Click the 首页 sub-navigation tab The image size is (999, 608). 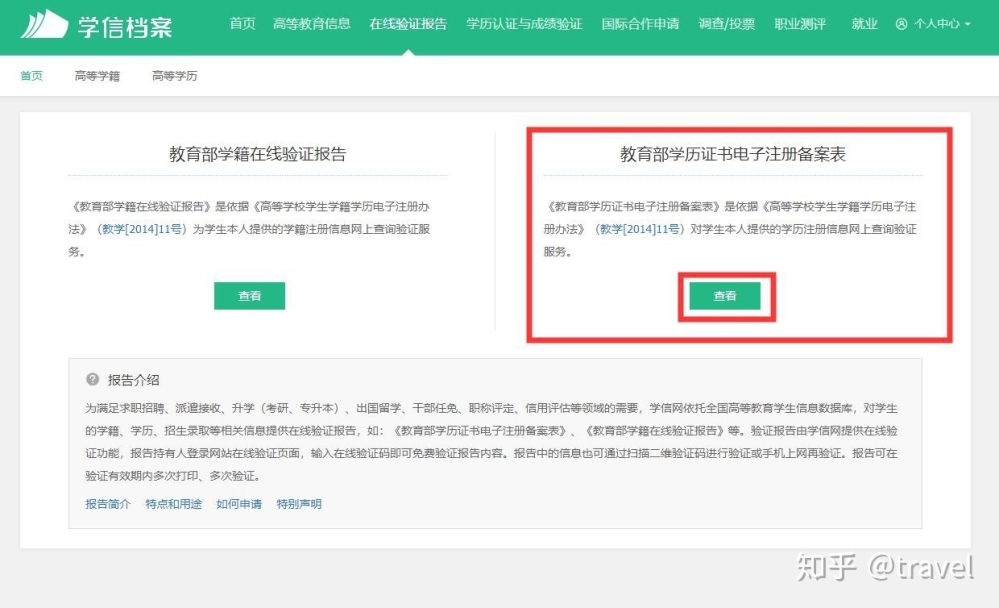point(32,76)
